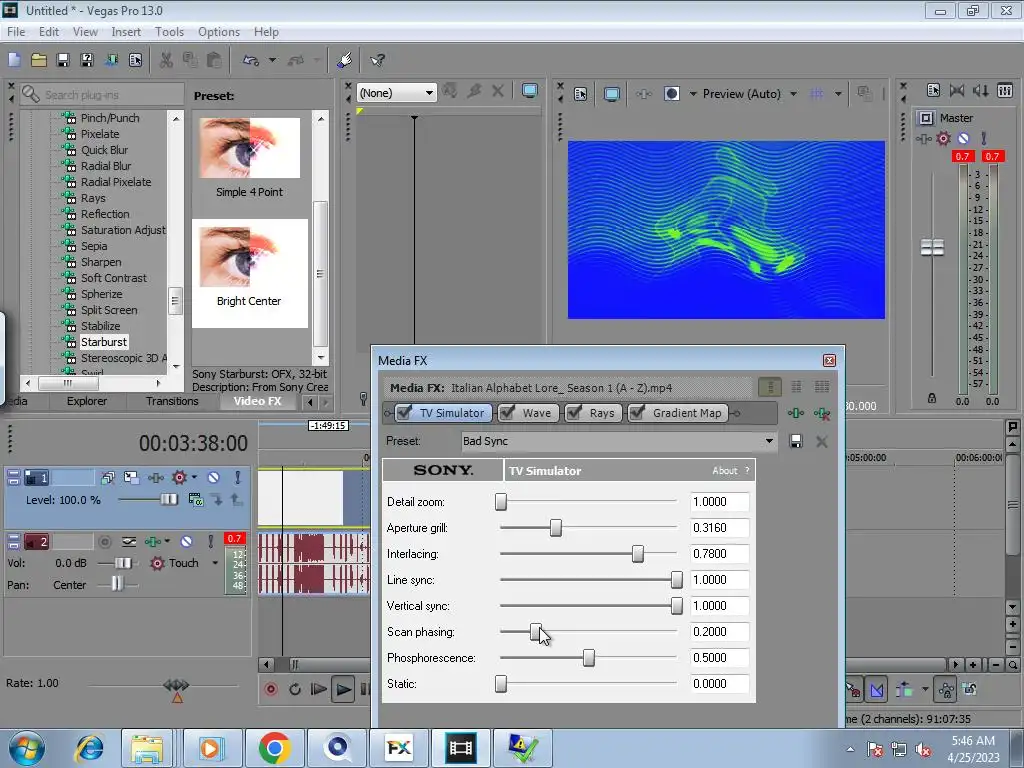The image size is (1024, 768).
Task: Click the Aperture grill slider handle
Action: click(x=555, y=528)
